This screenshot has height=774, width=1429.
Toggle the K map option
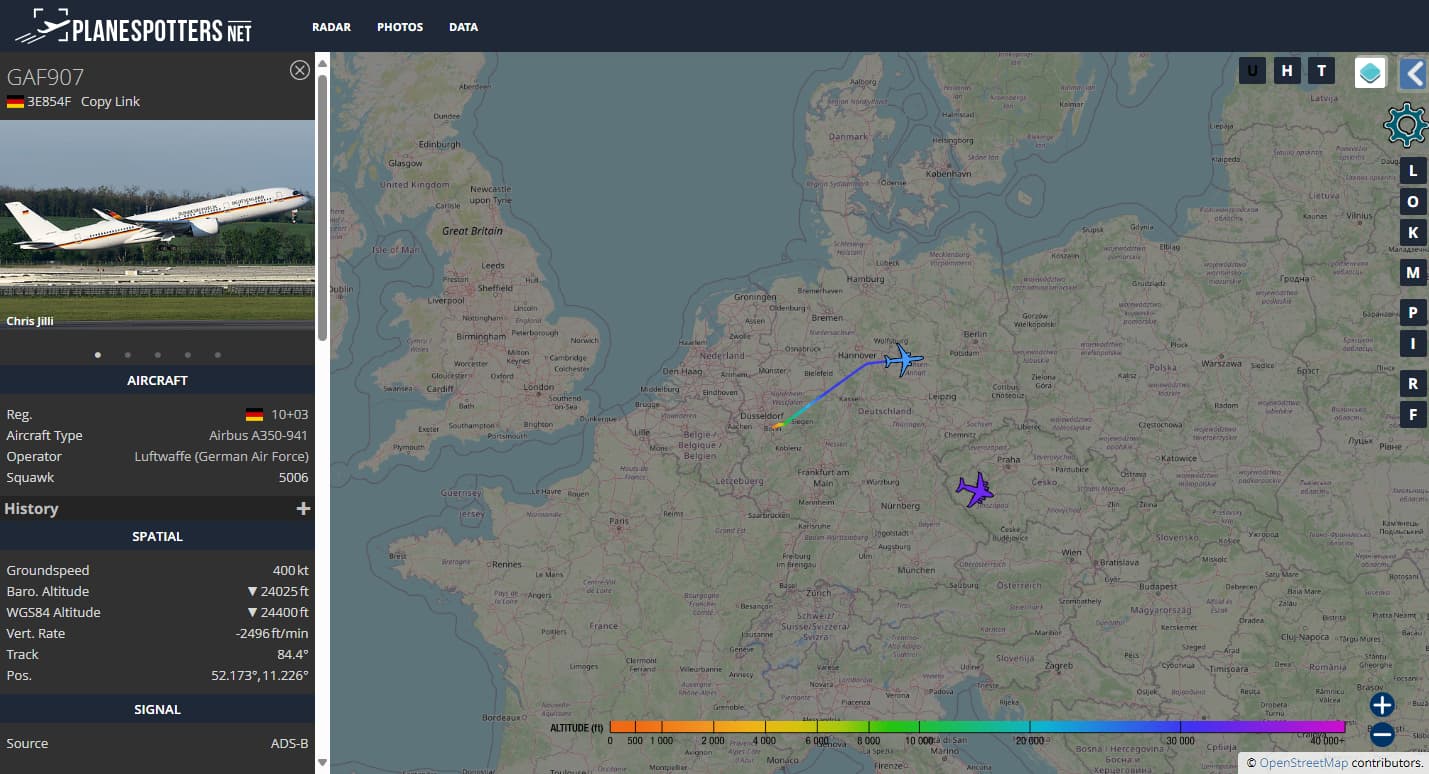[x=1413, y=232]
